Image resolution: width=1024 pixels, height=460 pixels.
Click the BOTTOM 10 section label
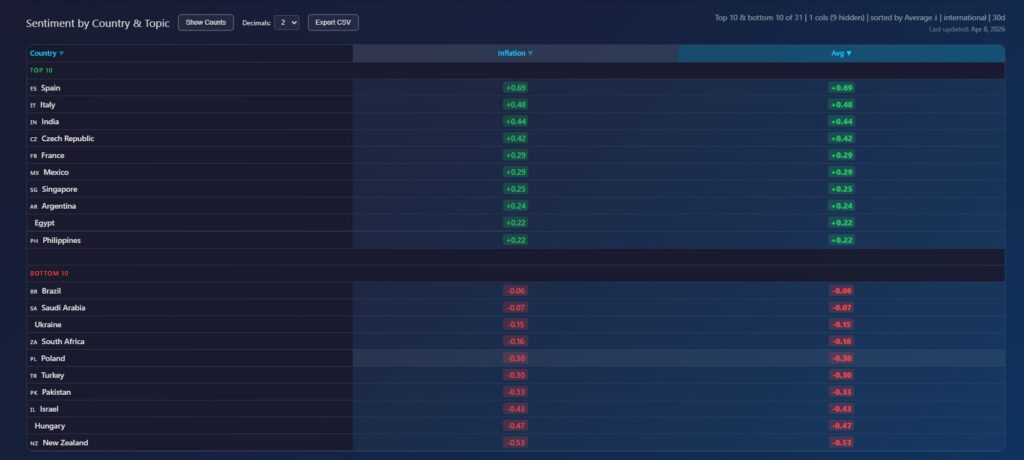pyautogui.click(x=49, y=274)
